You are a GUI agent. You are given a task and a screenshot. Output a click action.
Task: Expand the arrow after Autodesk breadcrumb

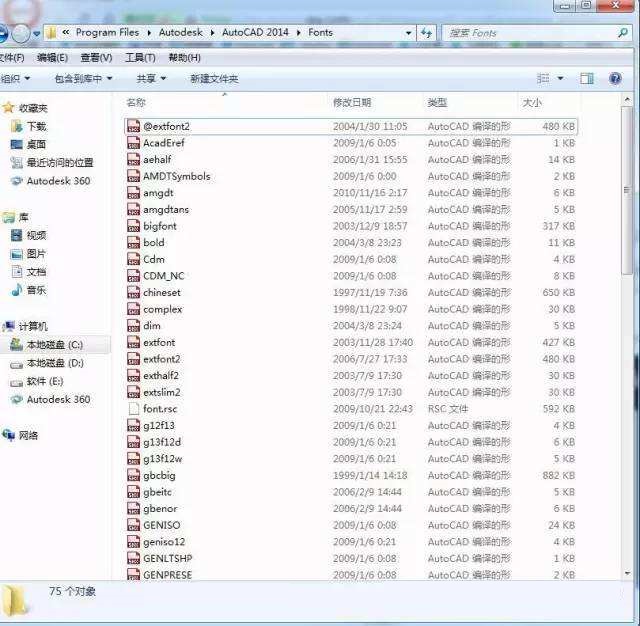[x=212, y=33]
